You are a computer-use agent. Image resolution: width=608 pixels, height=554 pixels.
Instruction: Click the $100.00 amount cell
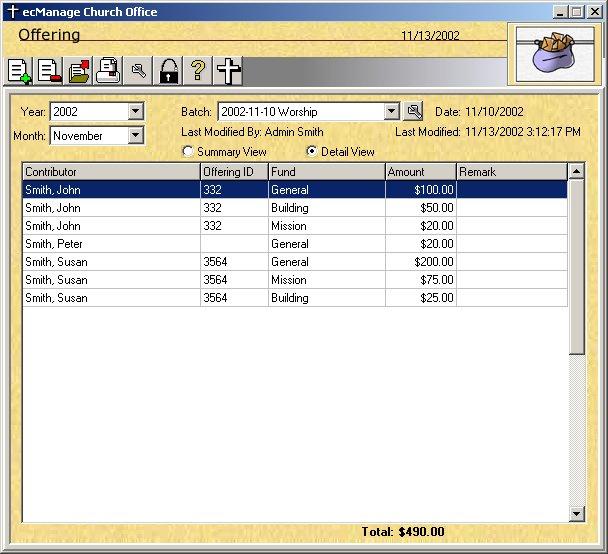[x=421, y=190]
